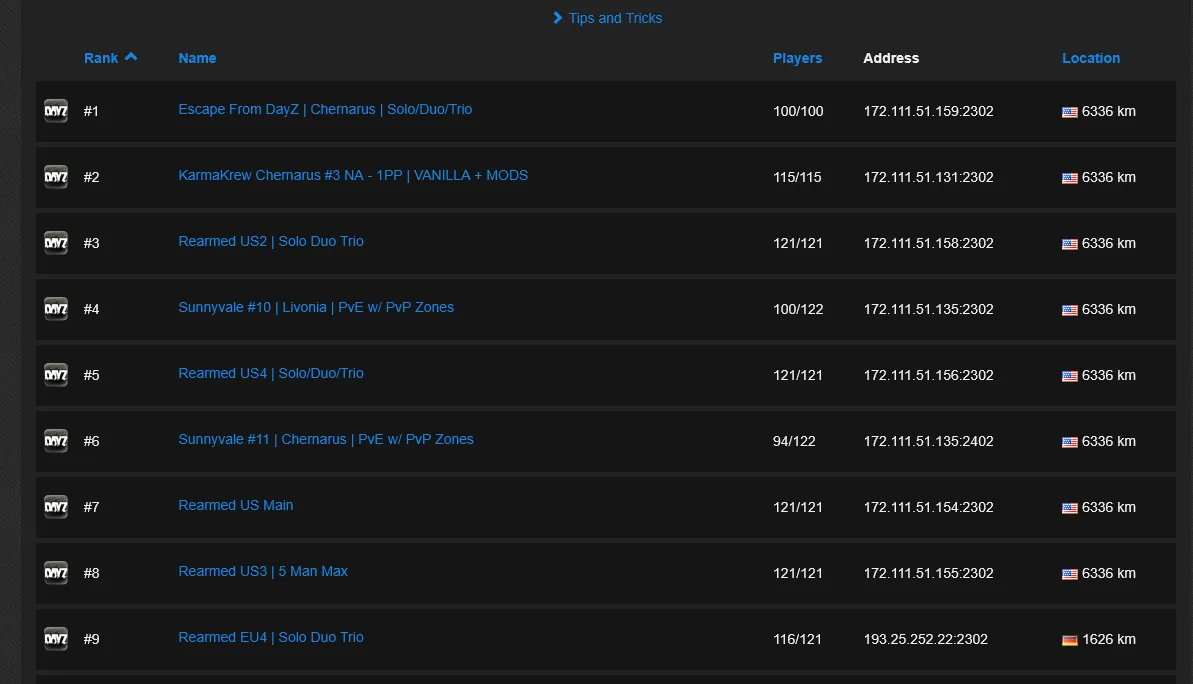Screen dimensions: 1193x684
Task: Sort servers by Location column header
Action: coord(1091,58)
